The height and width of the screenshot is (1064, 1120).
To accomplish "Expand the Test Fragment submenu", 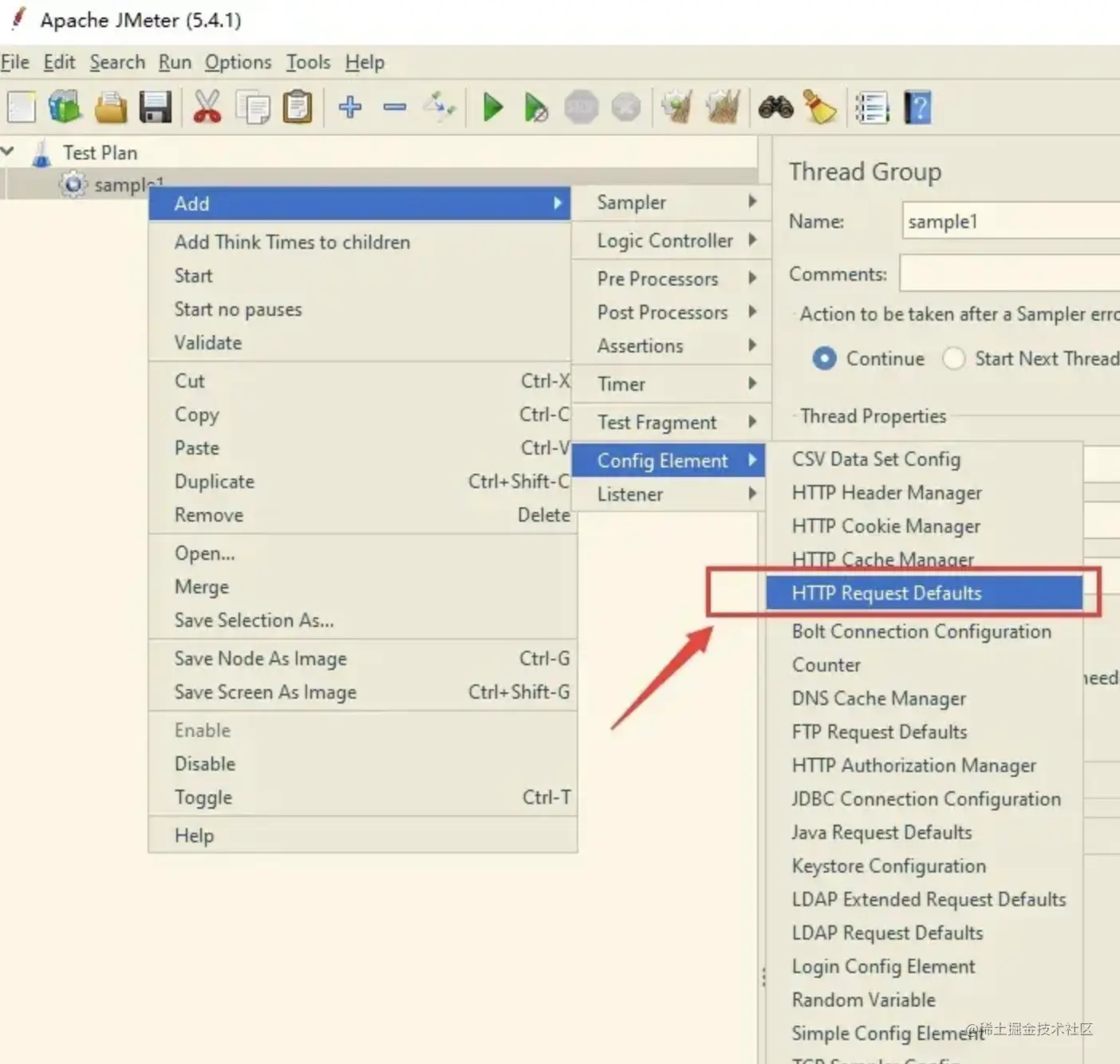I will coord(672,422).
